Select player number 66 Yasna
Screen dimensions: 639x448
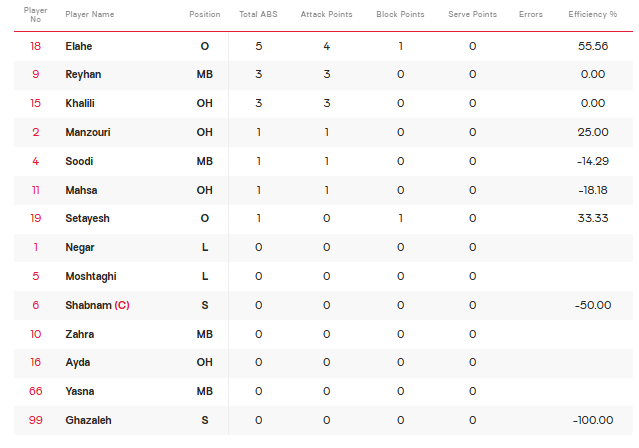pos(35,391)
